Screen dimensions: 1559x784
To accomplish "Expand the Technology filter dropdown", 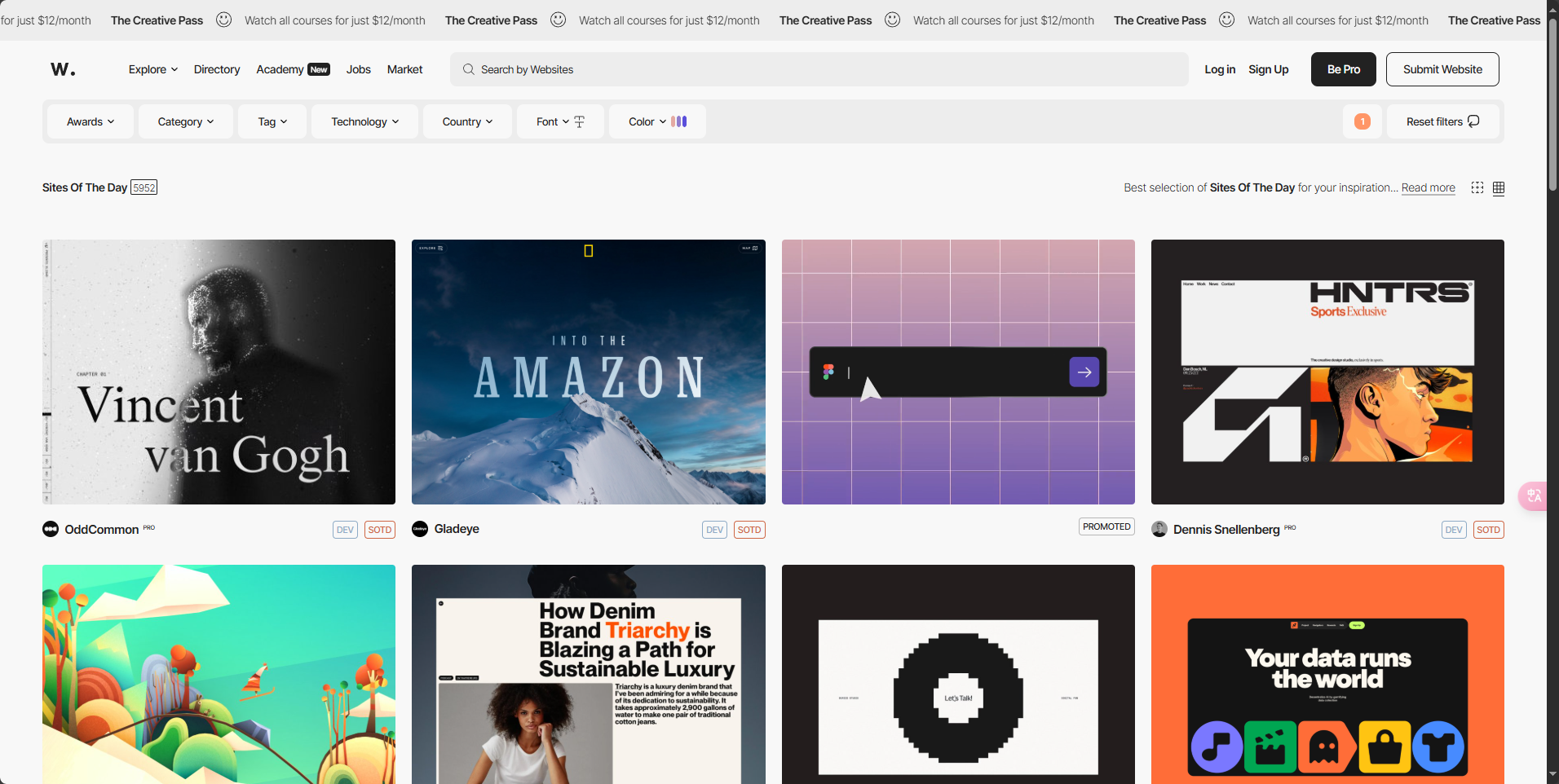I will [x=364, y=121].
